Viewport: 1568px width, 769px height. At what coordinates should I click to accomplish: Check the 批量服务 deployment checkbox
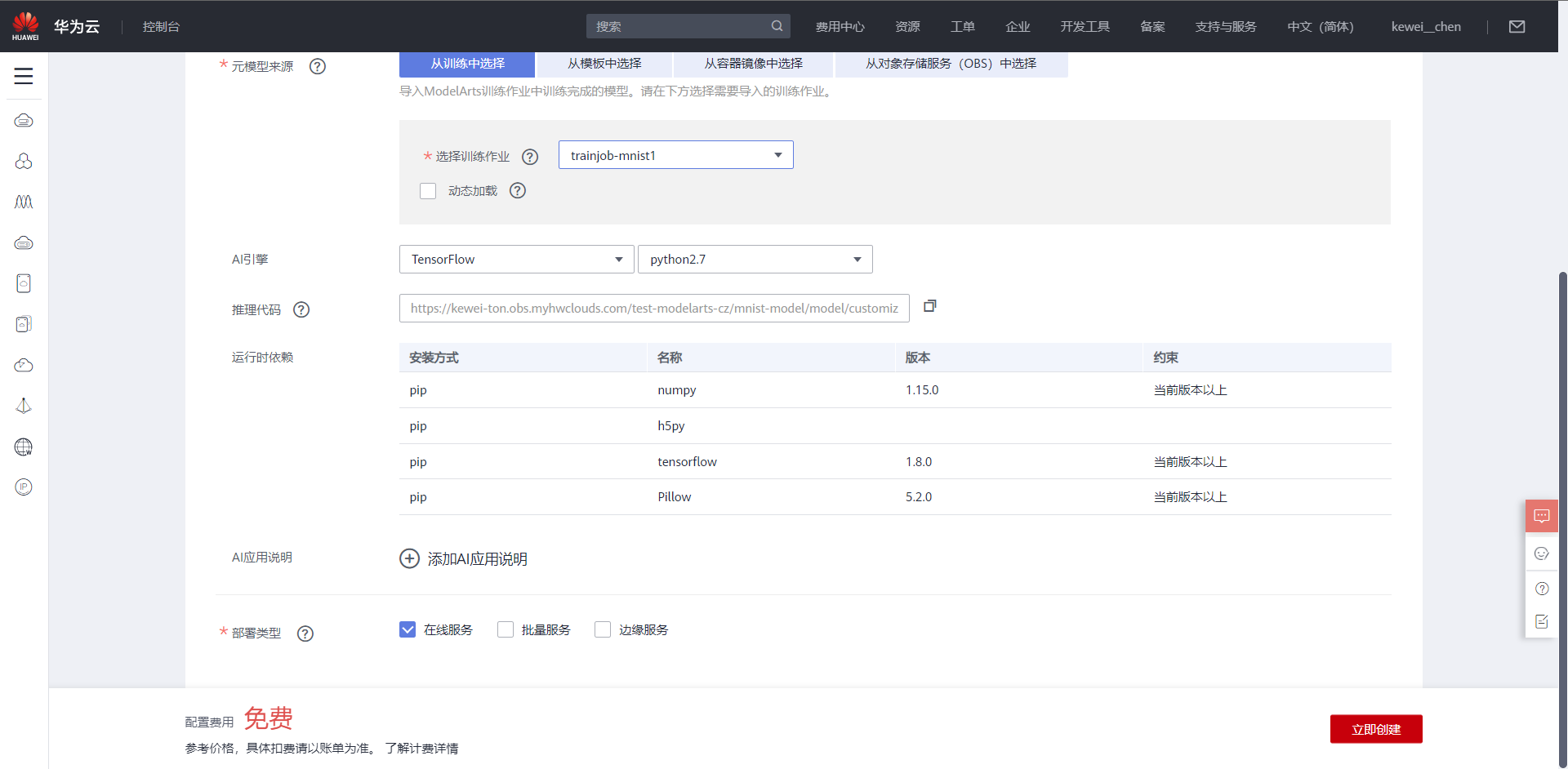coord(506,629)
